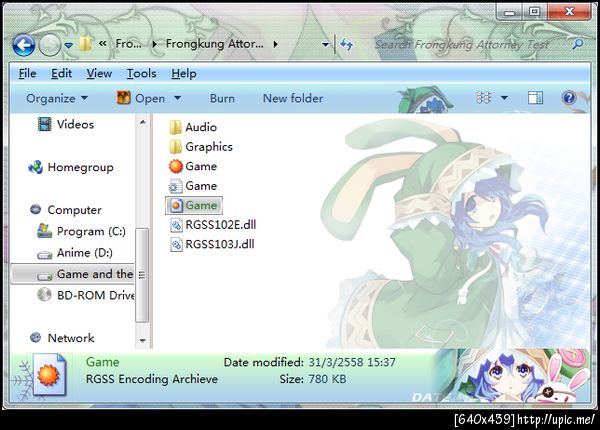Select Videos in the navigation pane

[x=75, y=124]
